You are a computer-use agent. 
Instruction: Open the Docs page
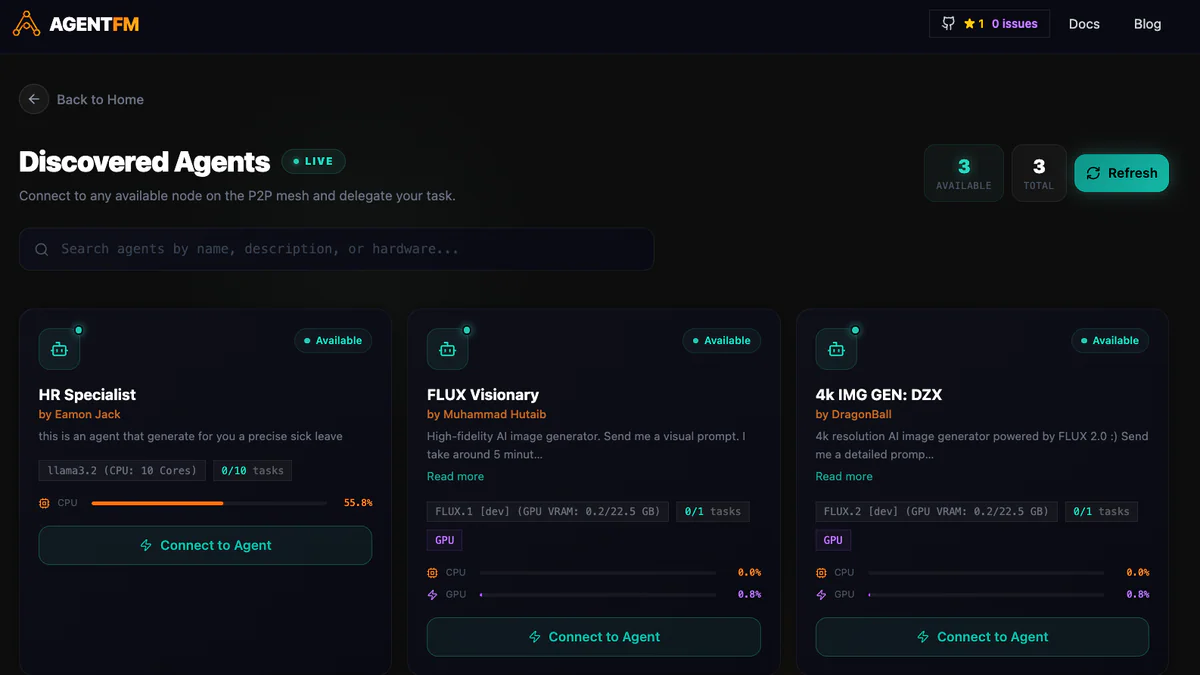1084,23
